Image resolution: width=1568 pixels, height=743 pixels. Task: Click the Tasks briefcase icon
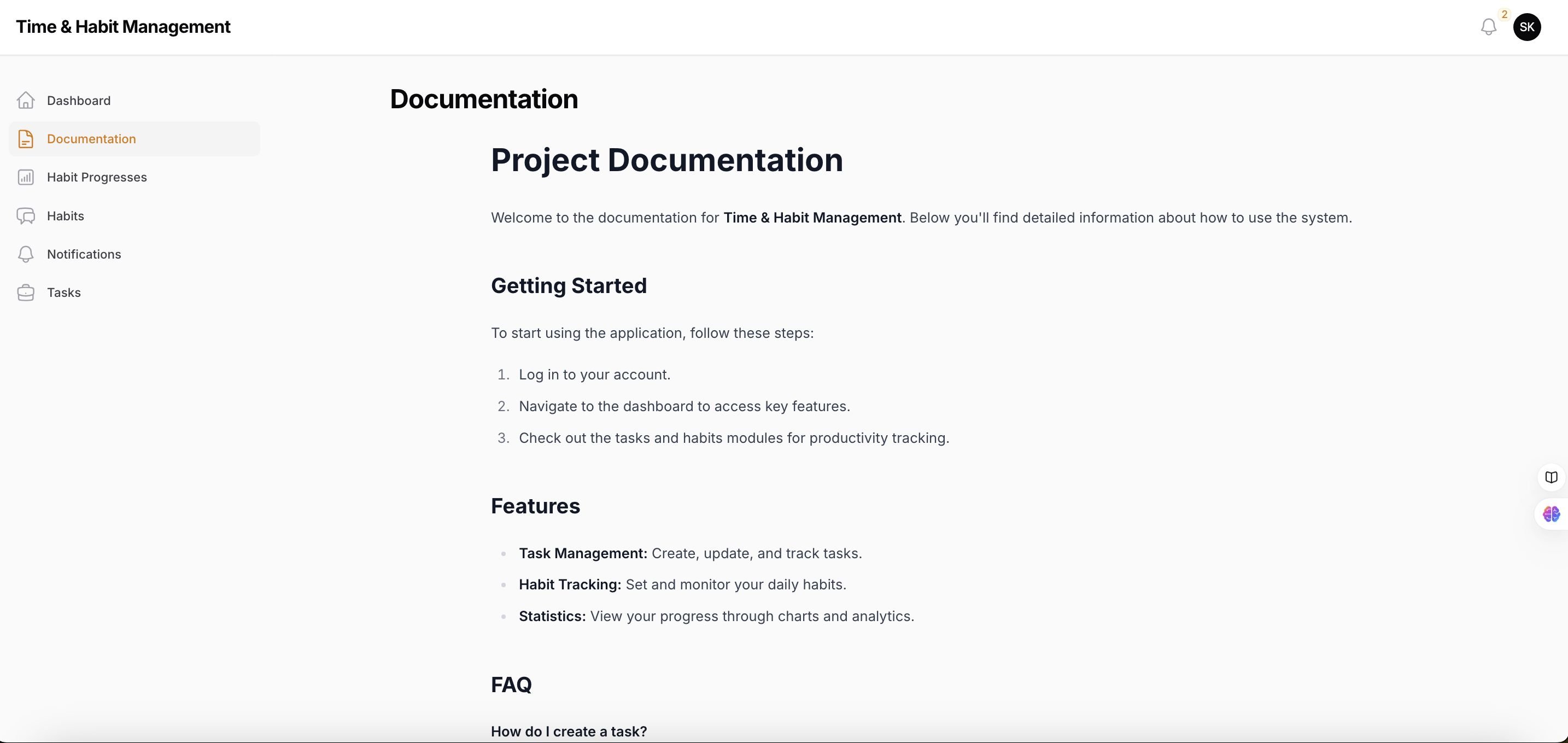coord(26,292)
